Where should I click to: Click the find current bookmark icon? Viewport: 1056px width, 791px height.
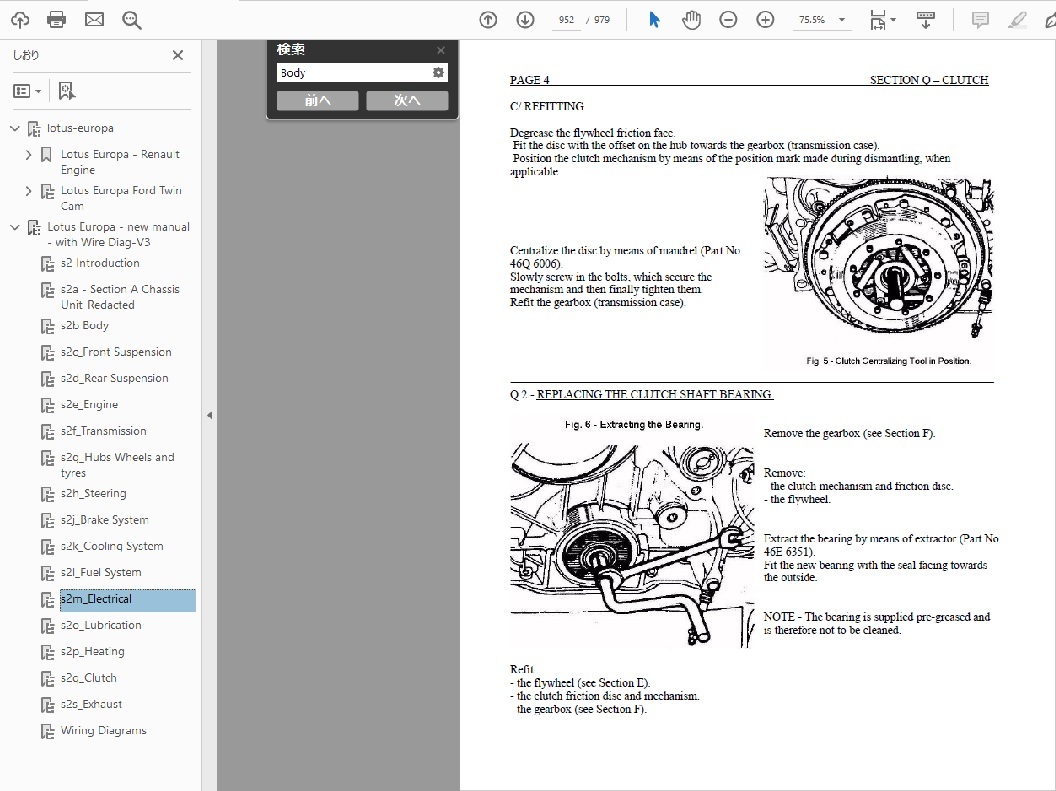tap(67, 91)
